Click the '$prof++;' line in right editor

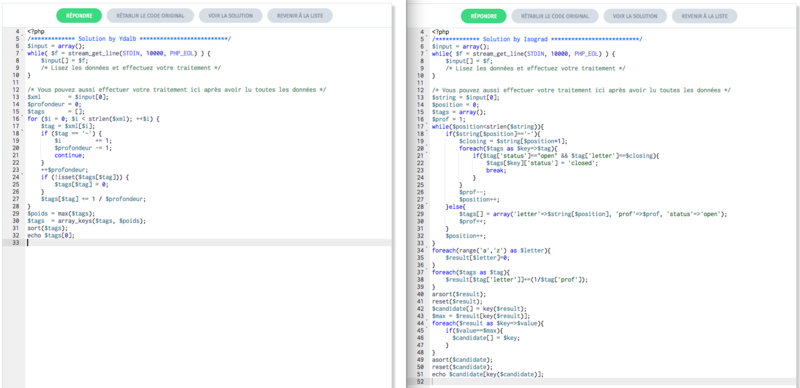pos(472,222)
